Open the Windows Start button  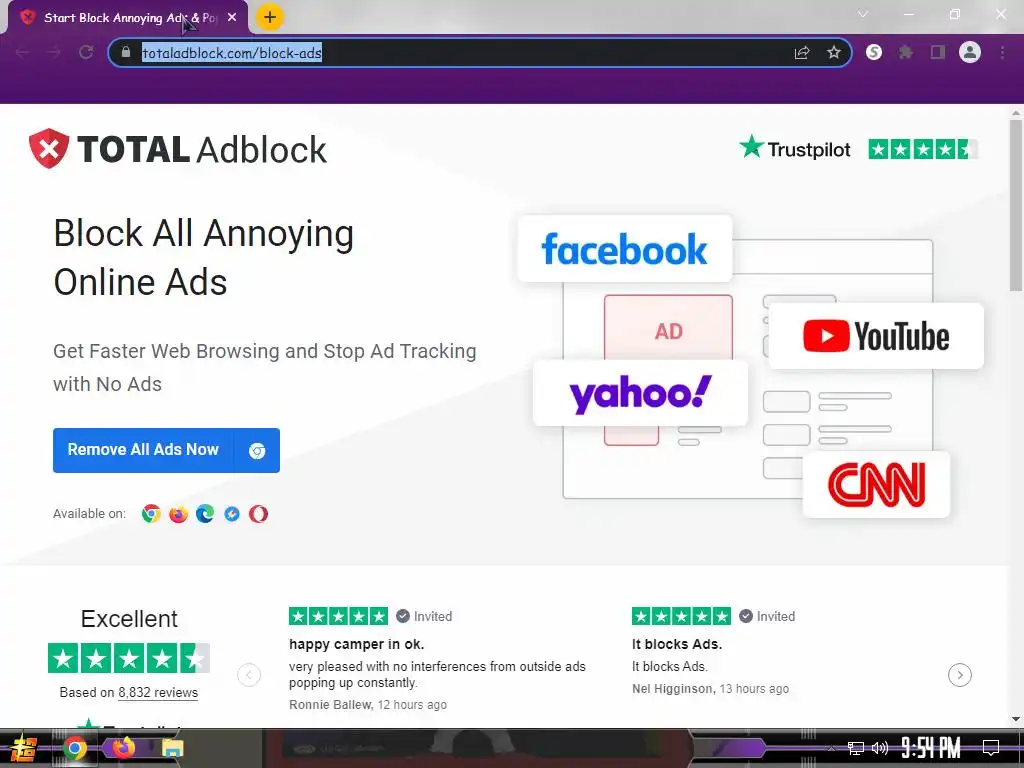click(23, 748)
